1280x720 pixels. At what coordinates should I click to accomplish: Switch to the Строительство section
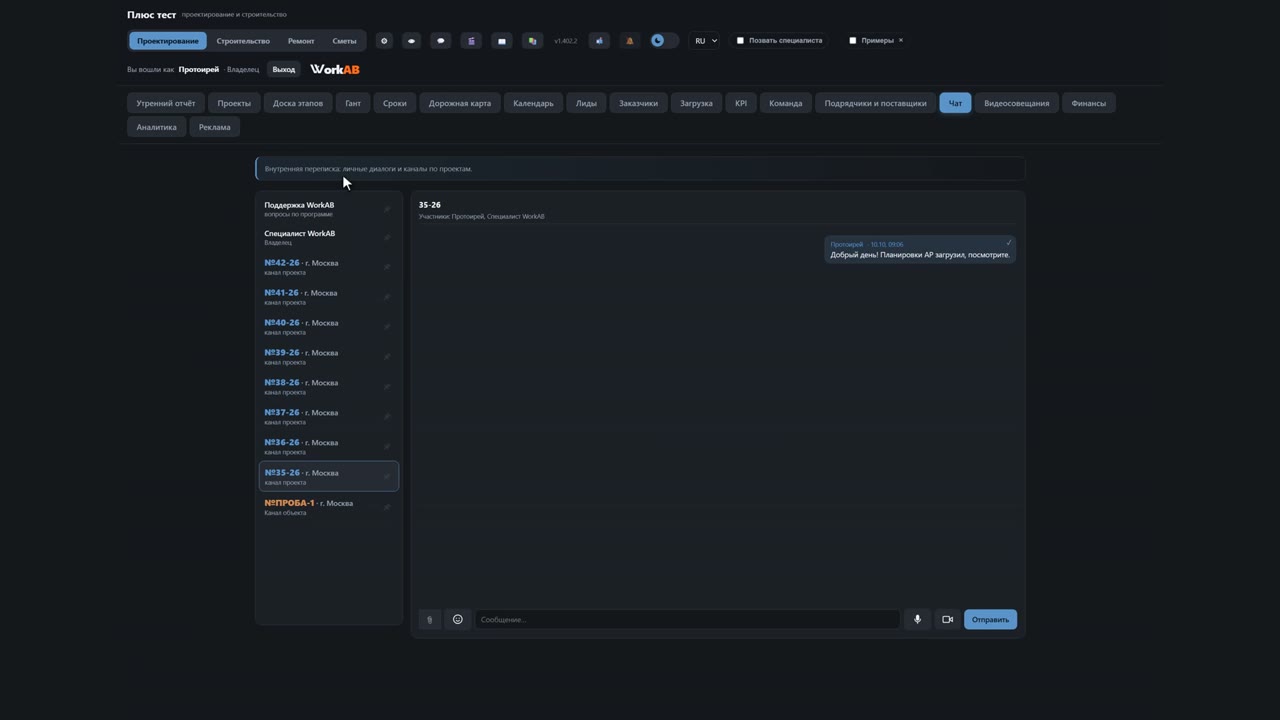pos(243,41)
